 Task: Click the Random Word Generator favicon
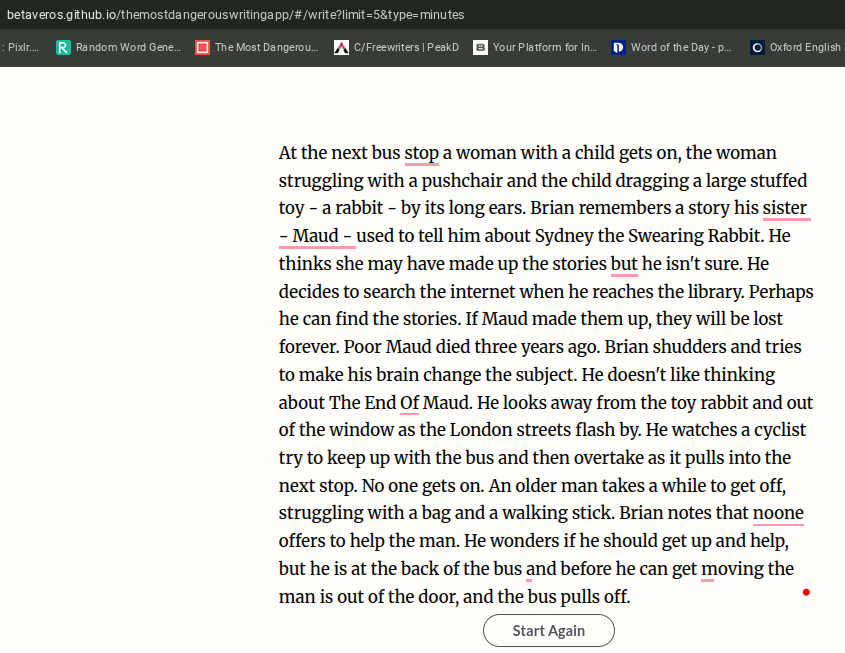tap(63, 47)
